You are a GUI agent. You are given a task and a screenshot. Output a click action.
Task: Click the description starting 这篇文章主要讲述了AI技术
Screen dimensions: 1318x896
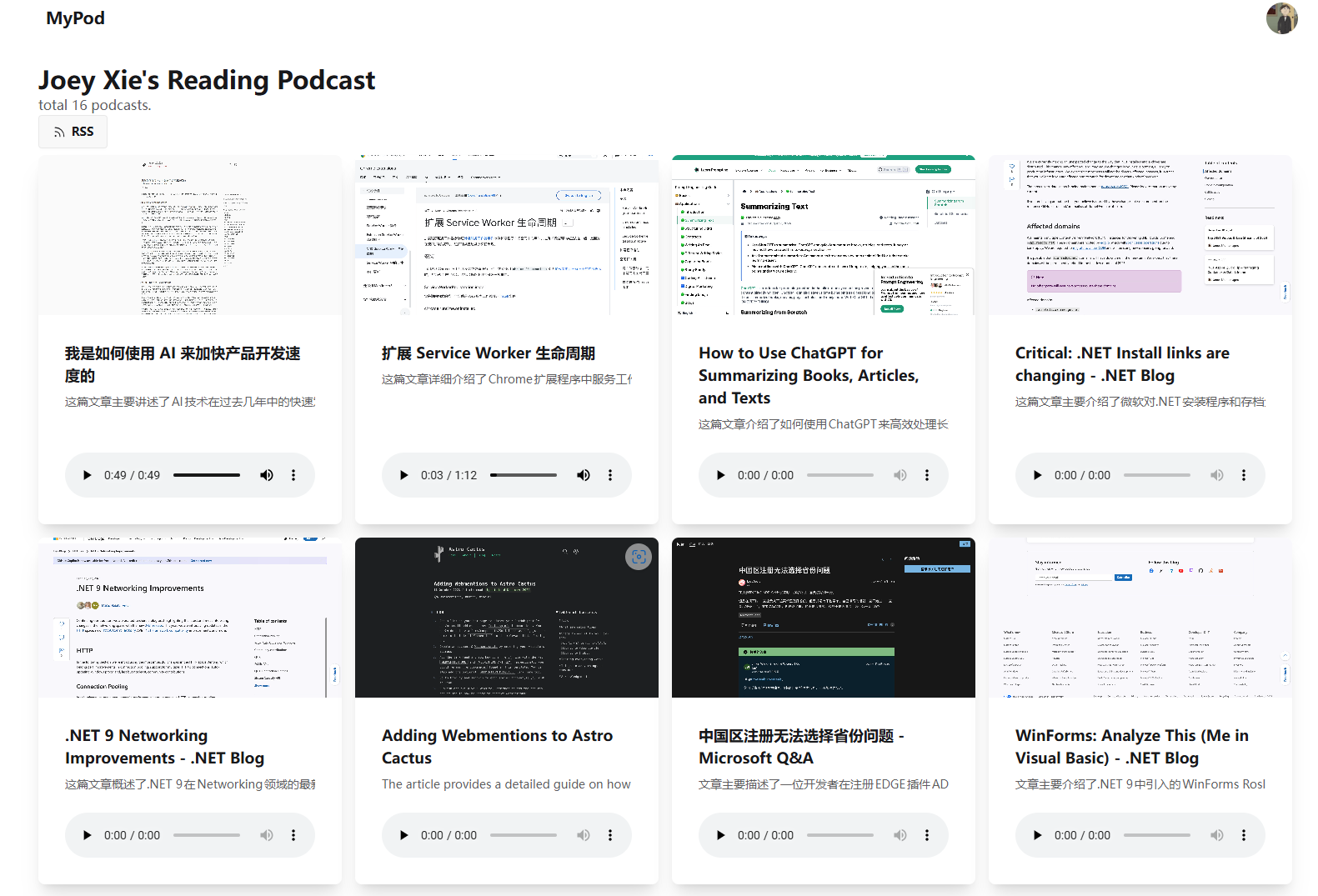click(x=190, y=402)
